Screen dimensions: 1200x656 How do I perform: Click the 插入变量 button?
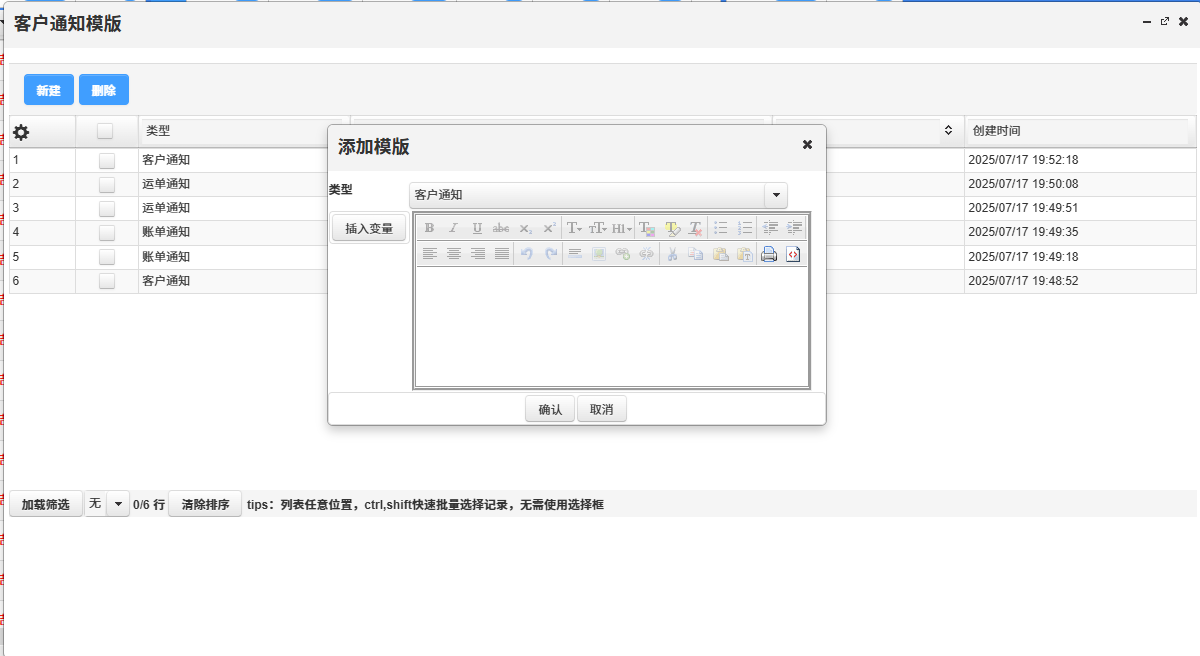369,228
